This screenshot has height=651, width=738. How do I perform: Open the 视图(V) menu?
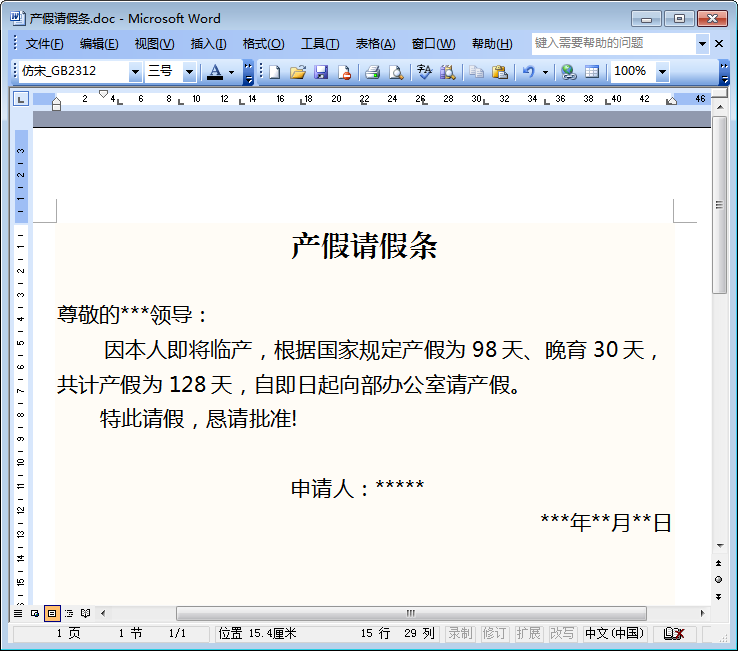[154, 44]
